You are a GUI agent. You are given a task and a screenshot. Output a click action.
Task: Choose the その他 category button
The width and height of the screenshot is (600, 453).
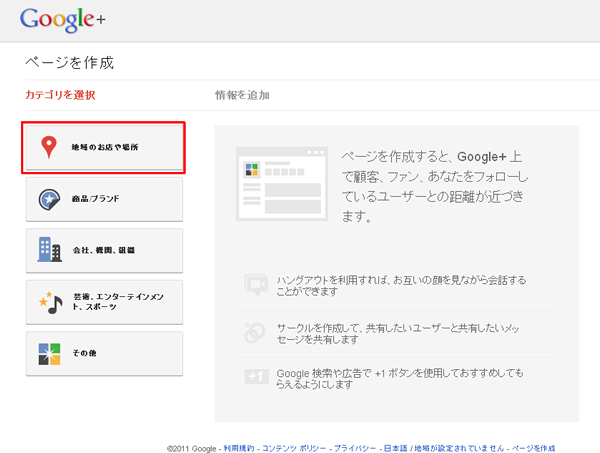coord(104,354)
